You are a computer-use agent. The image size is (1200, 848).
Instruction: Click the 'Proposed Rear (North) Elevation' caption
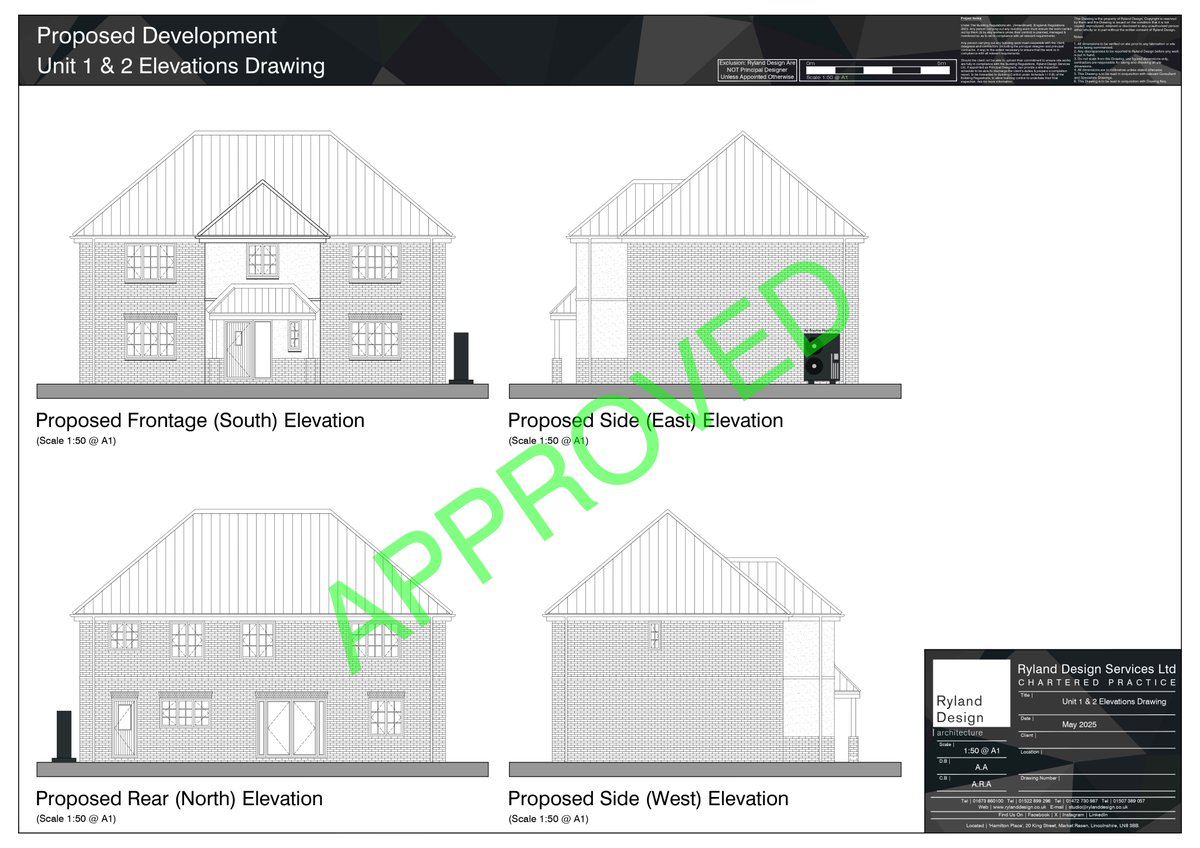click(x=179, y=799)
